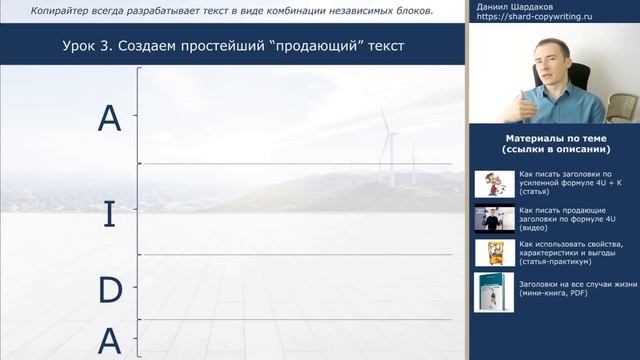
Task: Click the shard-copywriting.ru URL
Action: tap(534, 17)
